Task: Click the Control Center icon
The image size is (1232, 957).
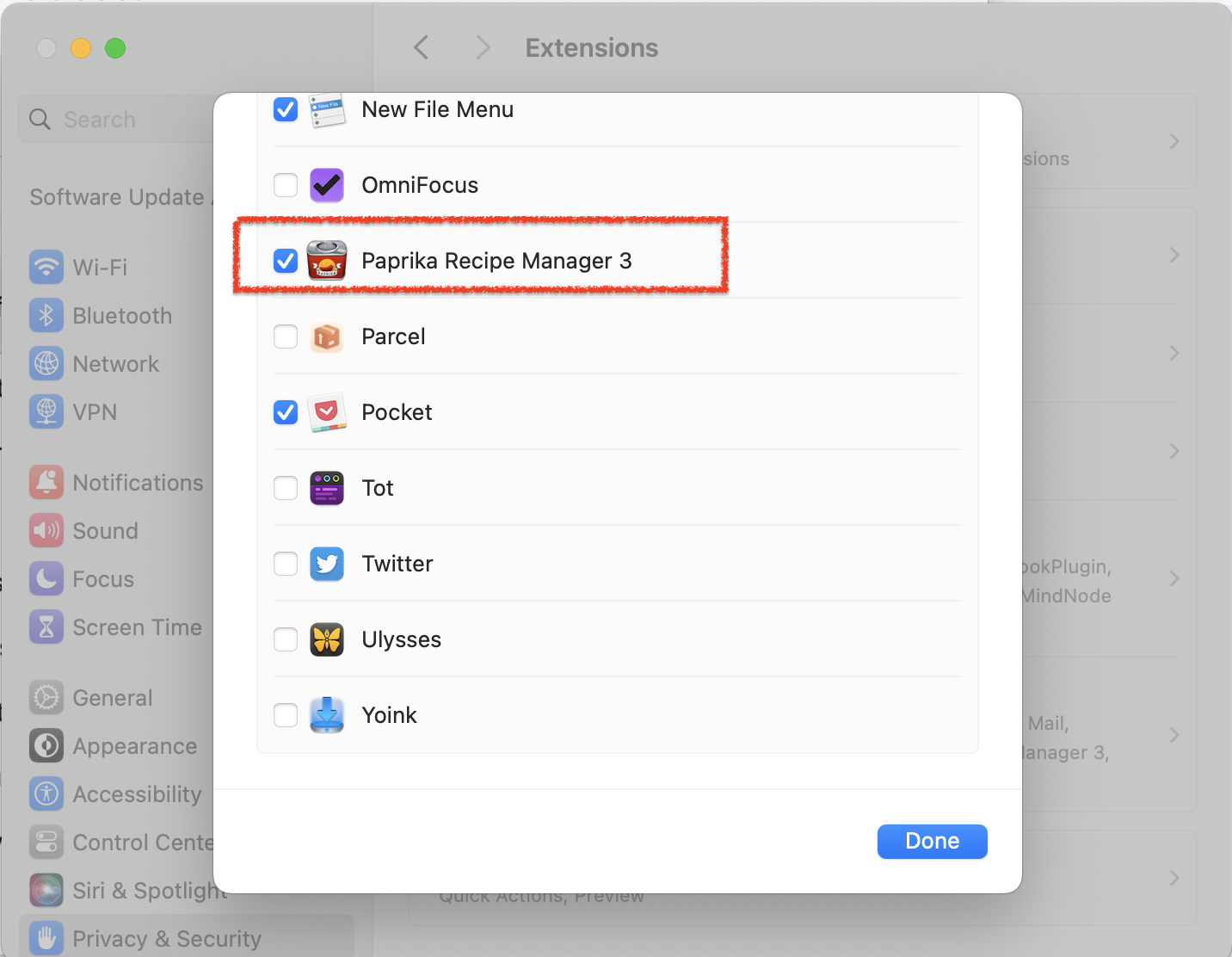Action: point(46,843)
